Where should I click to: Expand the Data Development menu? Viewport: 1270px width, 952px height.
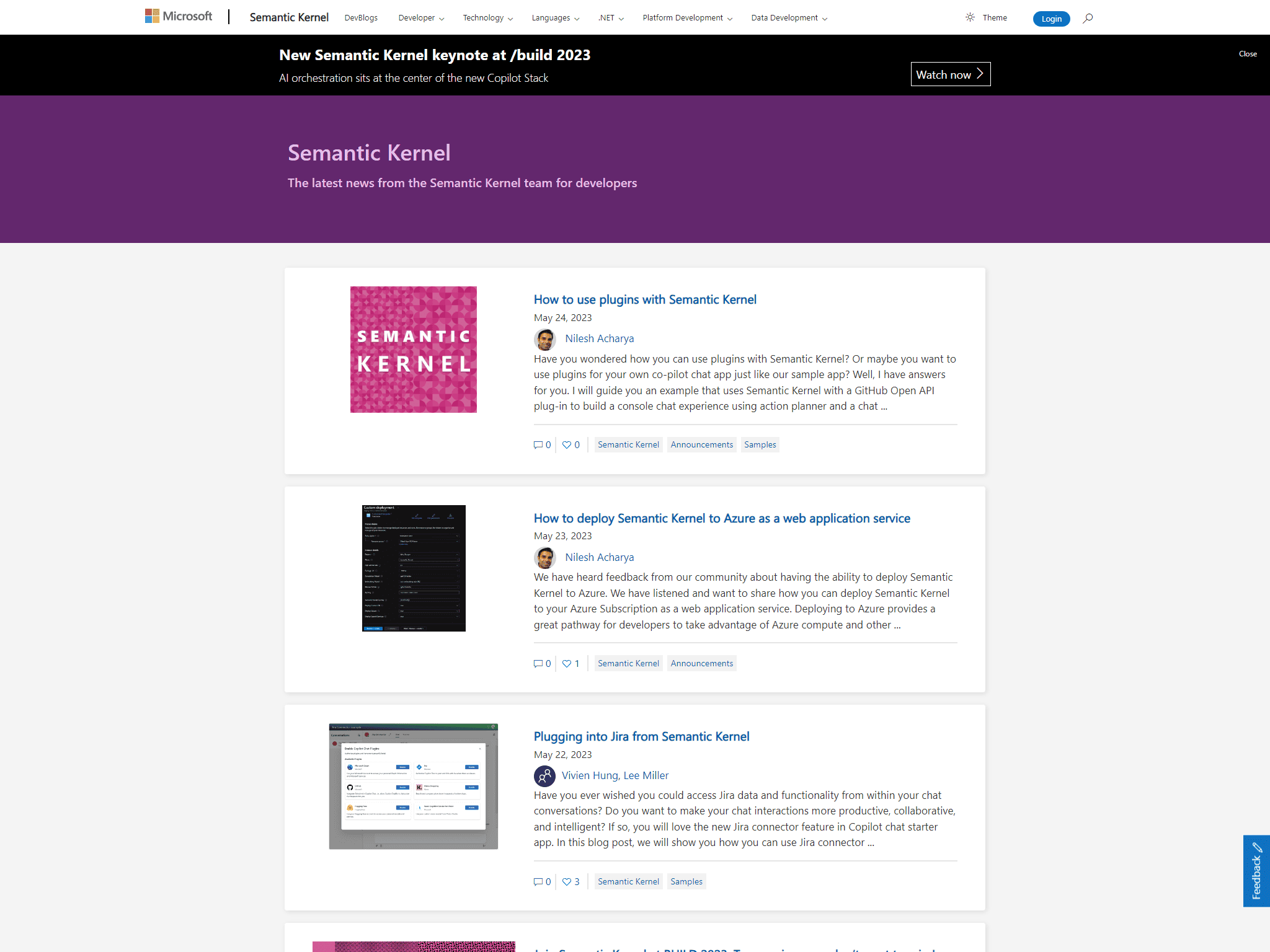(x=789, y=18)
